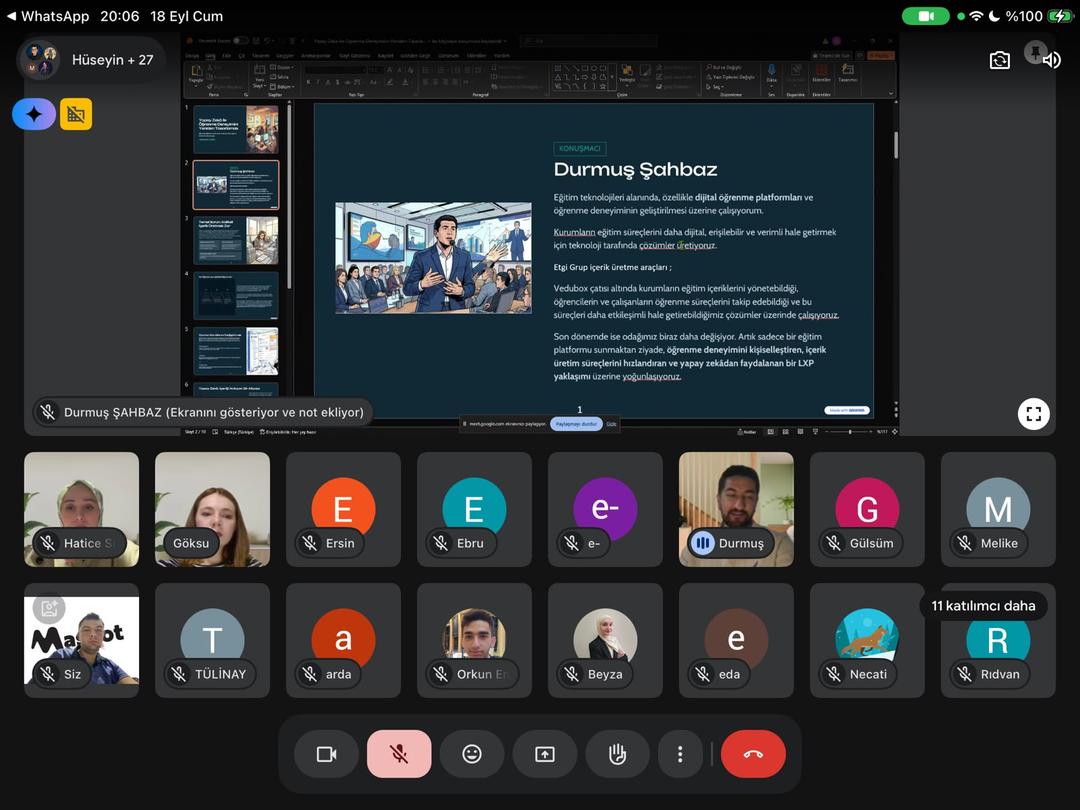Select Durmuş participant video tile
The width and height of the screenshot is (1080, 810).
click(736, 510)
